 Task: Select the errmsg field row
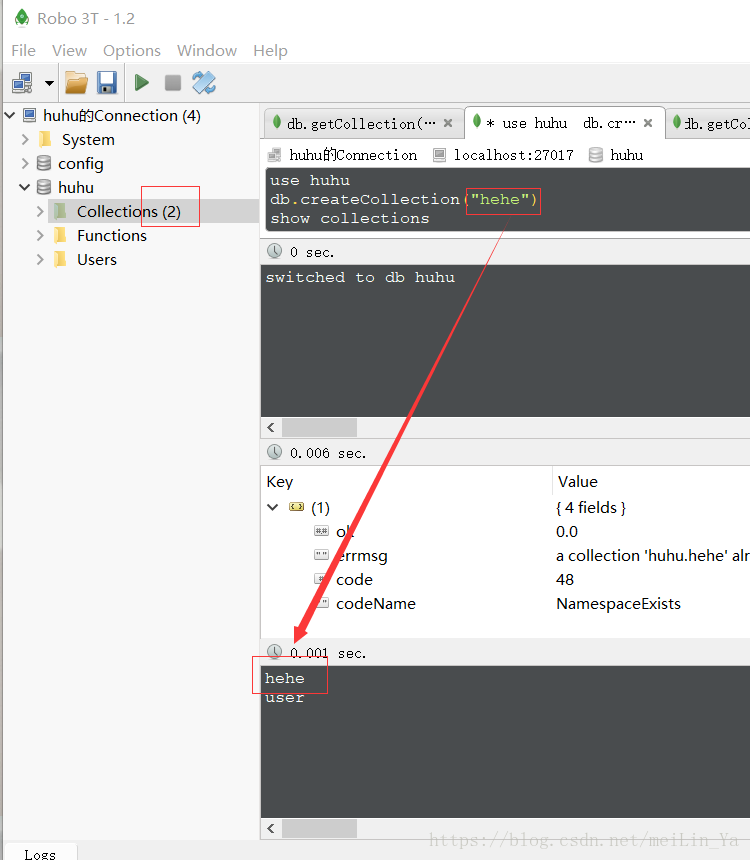[505, 556]
